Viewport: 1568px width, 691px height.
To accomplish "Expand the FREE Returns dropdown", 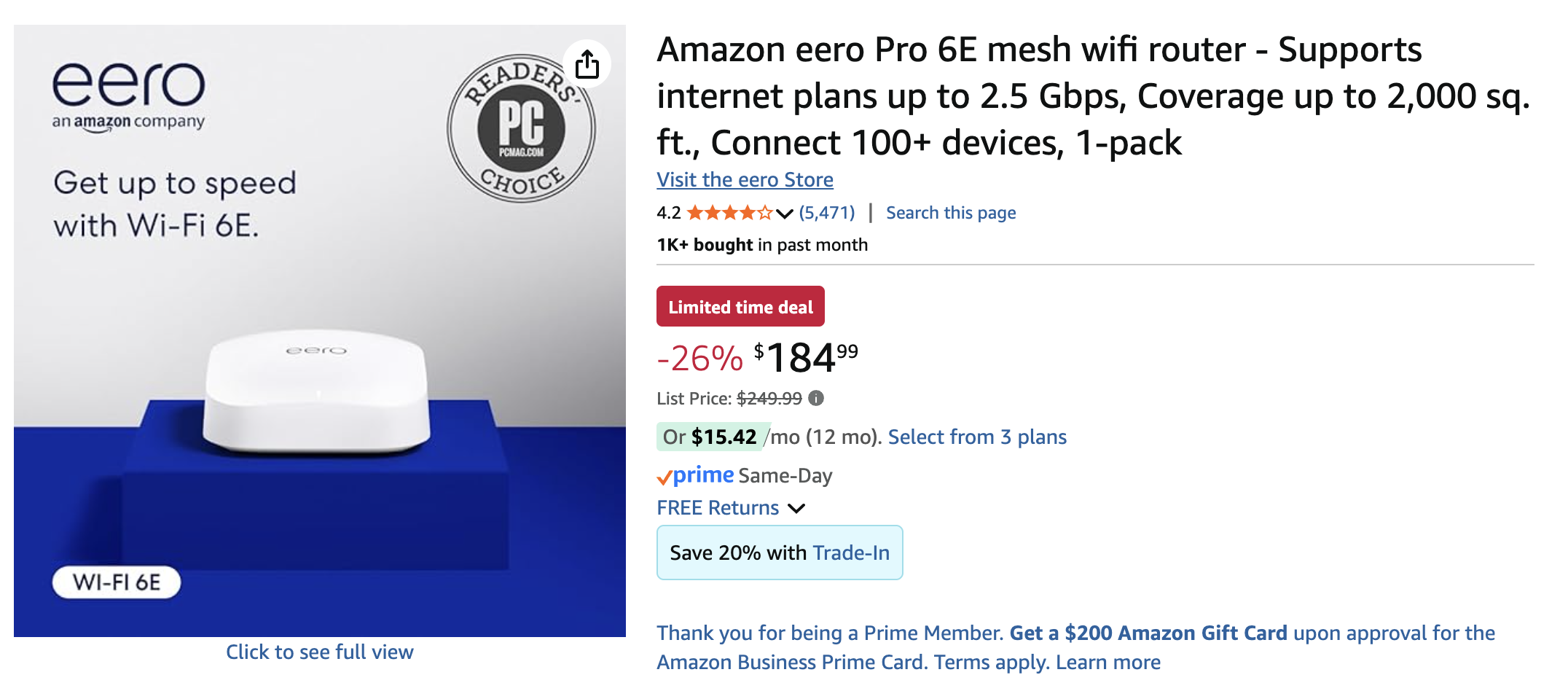I will click(x=797, y=508).
